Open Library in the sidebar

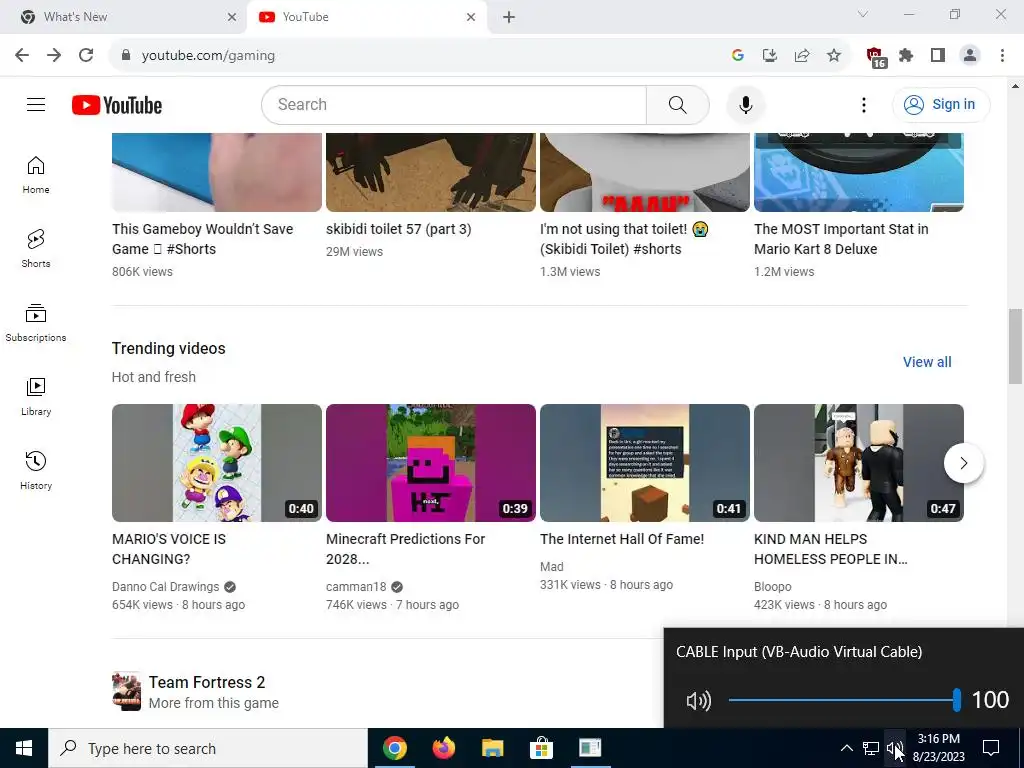tap(36, 396)
